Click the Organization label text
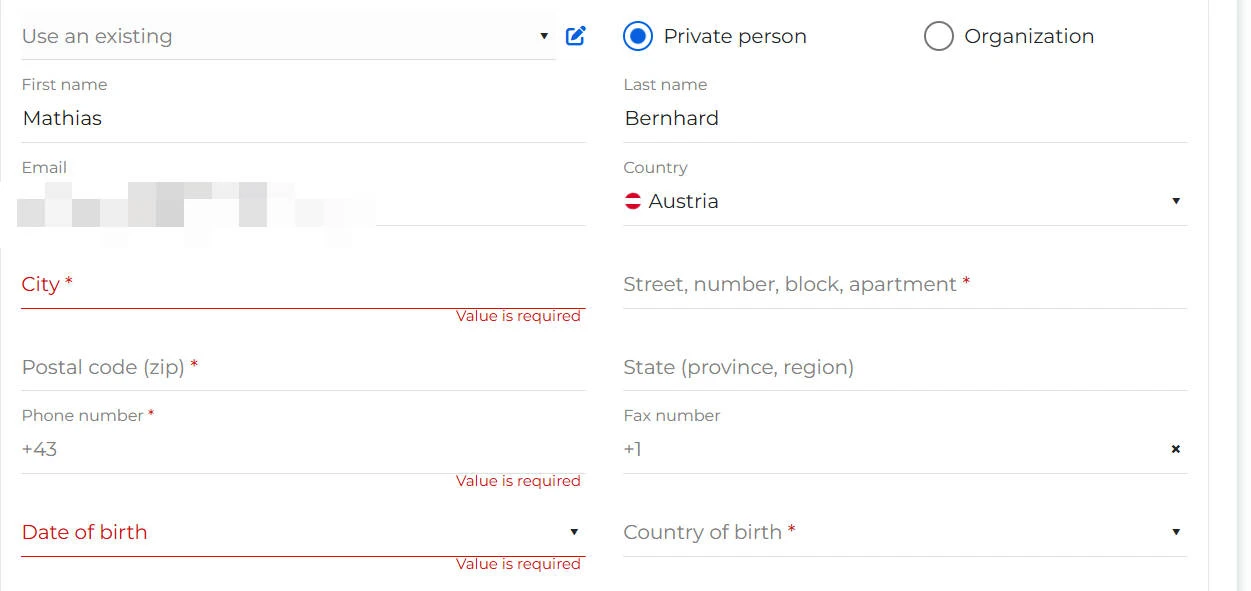This screenshot has width=1251, height=591. click(1029, 36)
